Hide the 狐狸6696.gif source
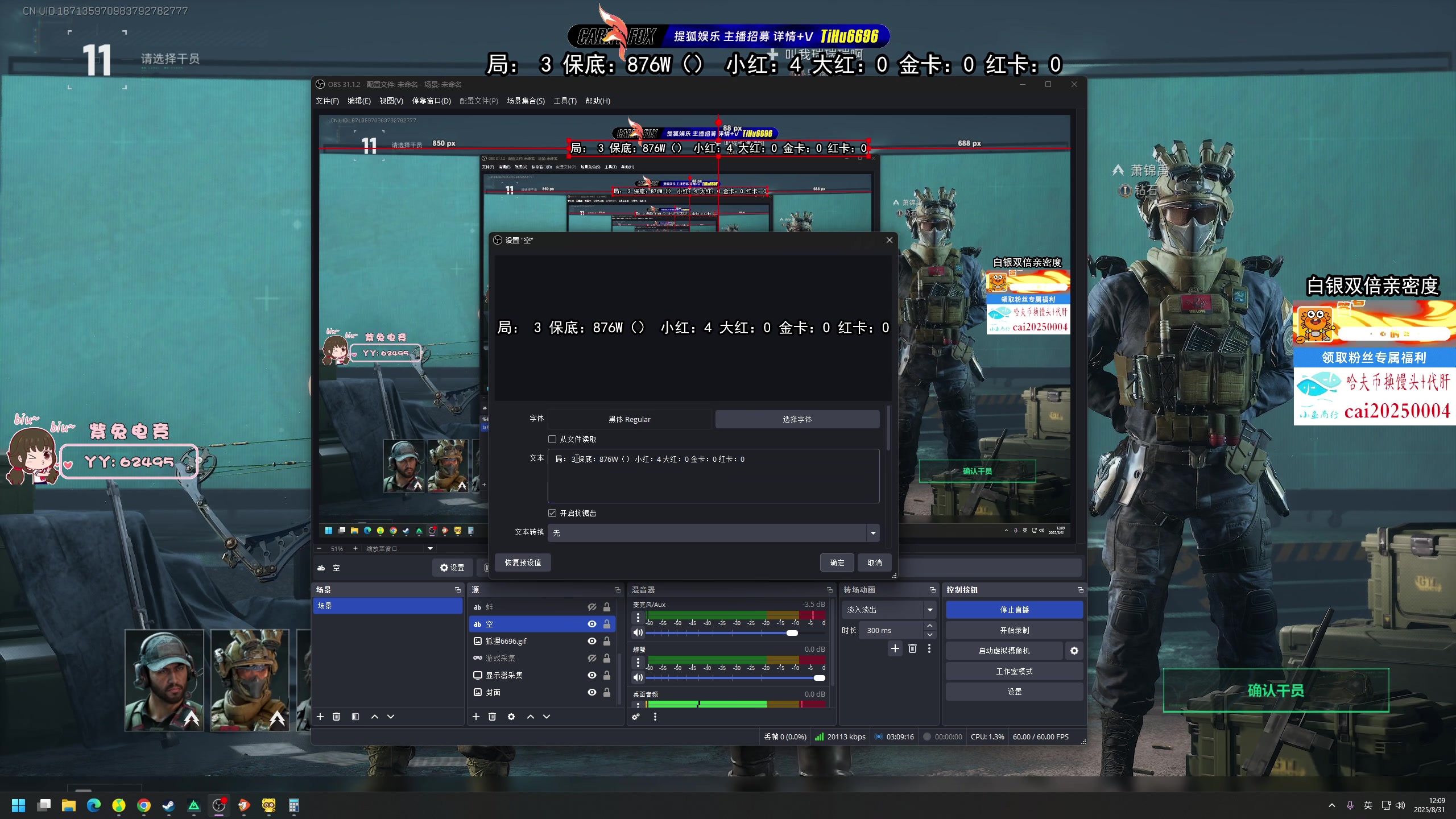This screenshot has width=1456, height=819. [x=592, y=641]
